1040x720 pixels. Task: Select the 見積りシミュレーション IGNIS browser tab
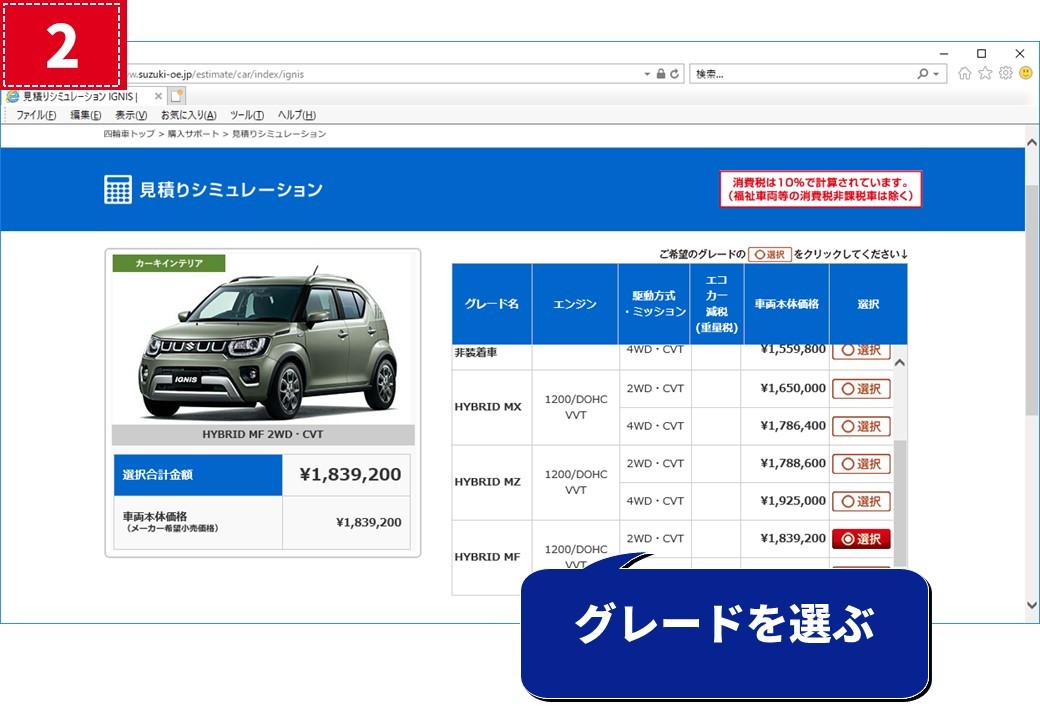pos(84,97)
